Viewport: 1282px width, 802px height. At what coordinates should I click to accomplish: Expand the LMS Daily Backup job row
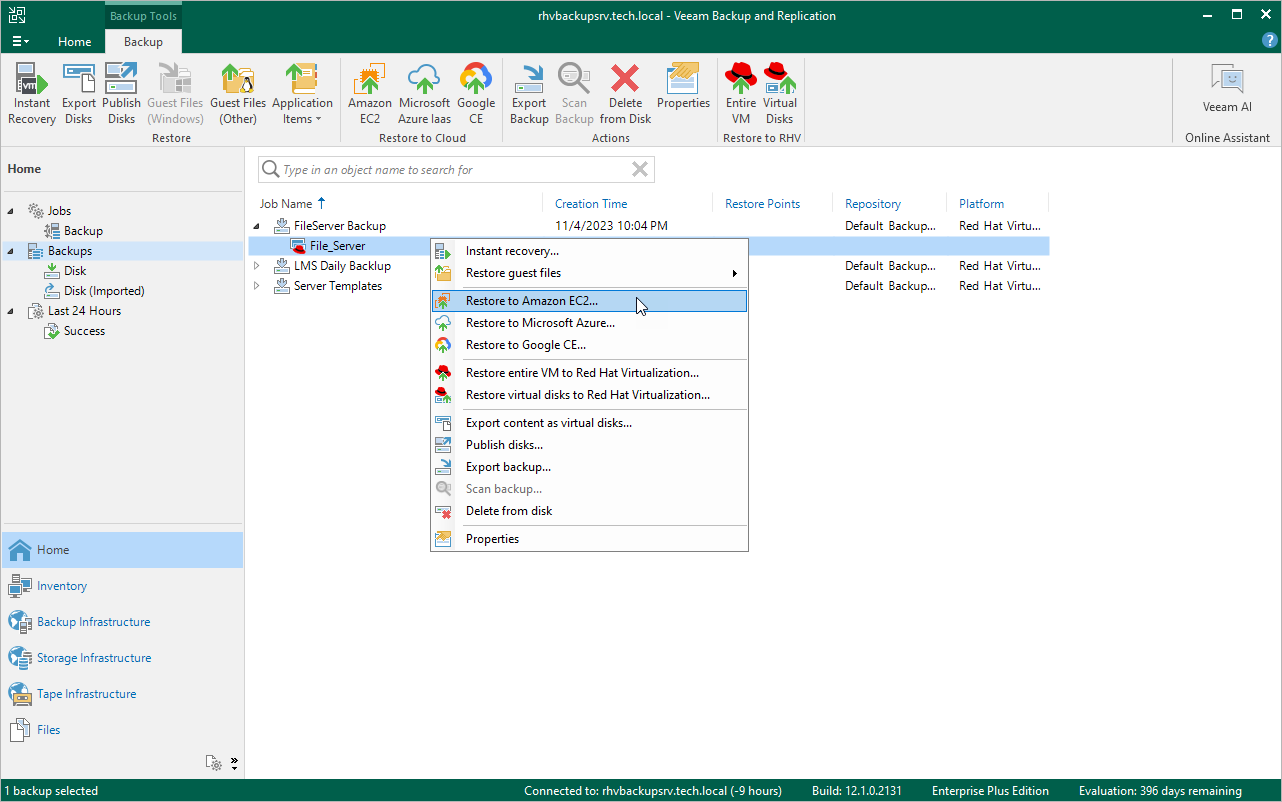257,266
